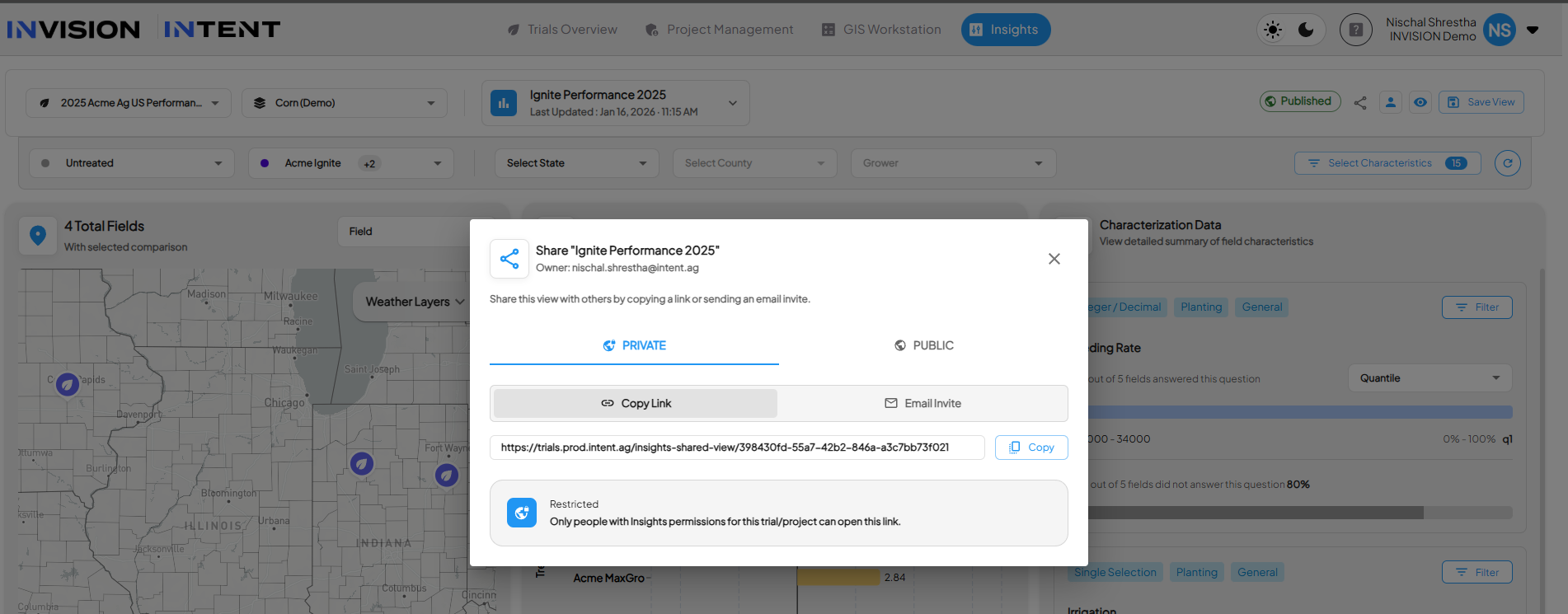Click the blue Seeding Rate progress bar
The width and height of the screenshot is (1568, 614).
(1299, 412)
